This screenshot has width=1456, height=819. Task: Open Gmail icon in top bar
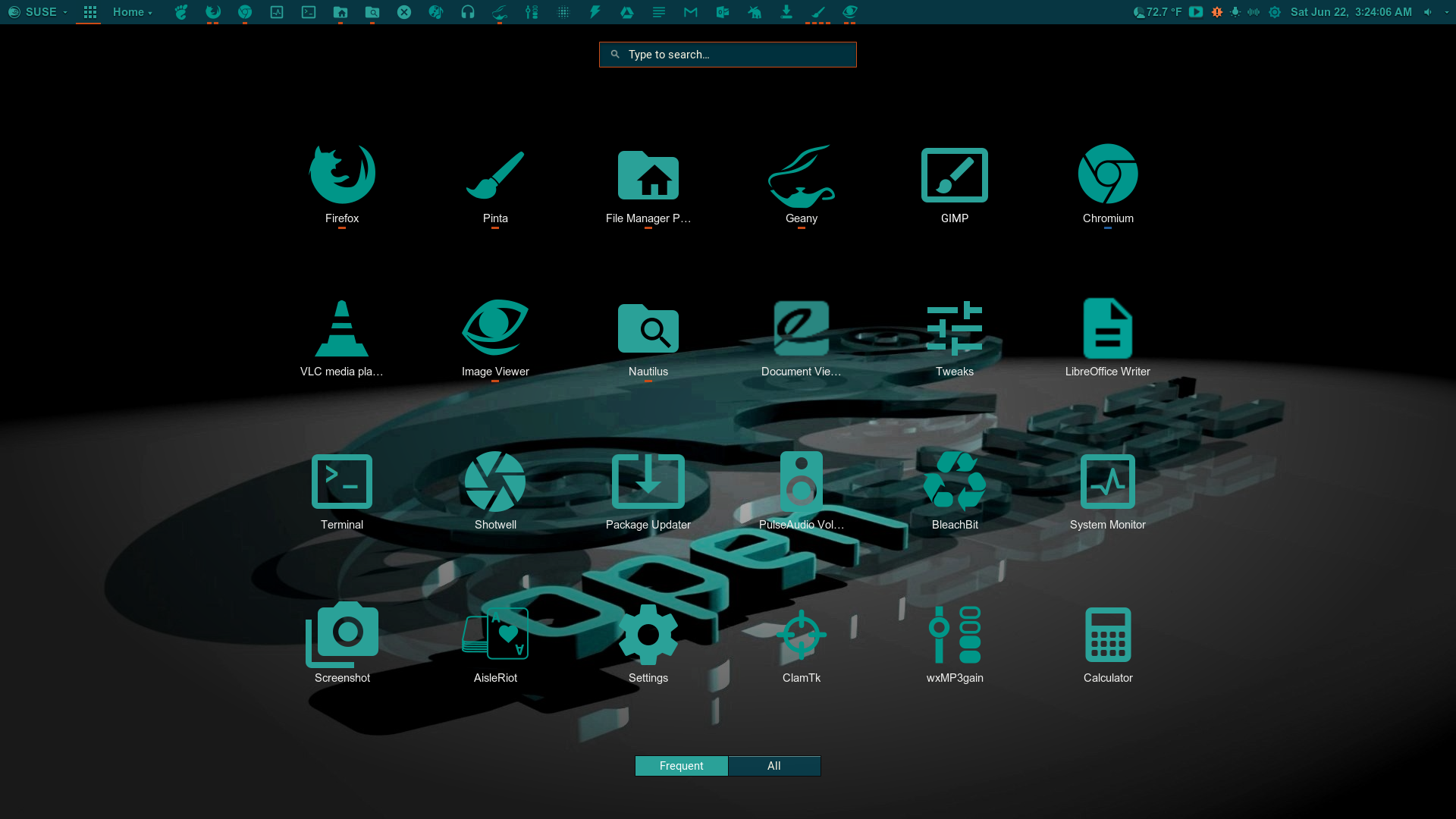pos(691,12)
